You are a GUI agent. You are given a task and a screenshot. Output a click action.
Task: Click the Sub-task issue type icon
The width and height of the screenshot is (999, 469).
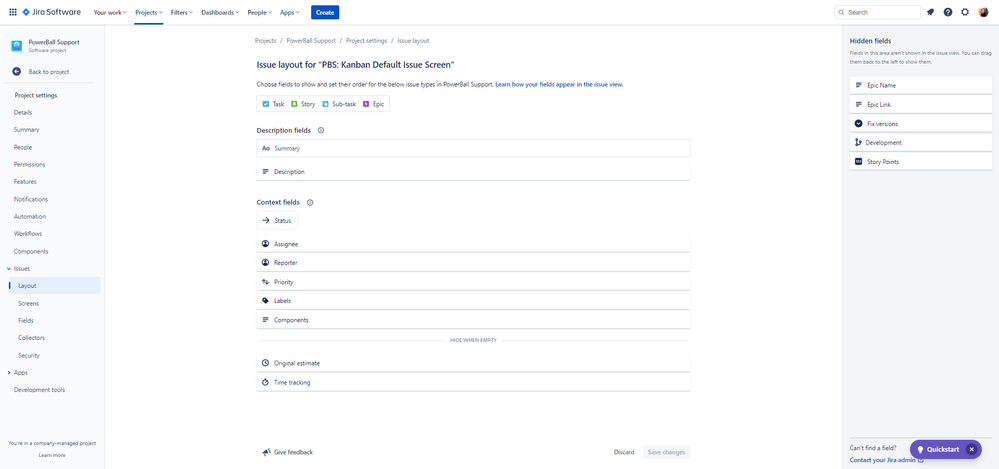coord(326,104)
